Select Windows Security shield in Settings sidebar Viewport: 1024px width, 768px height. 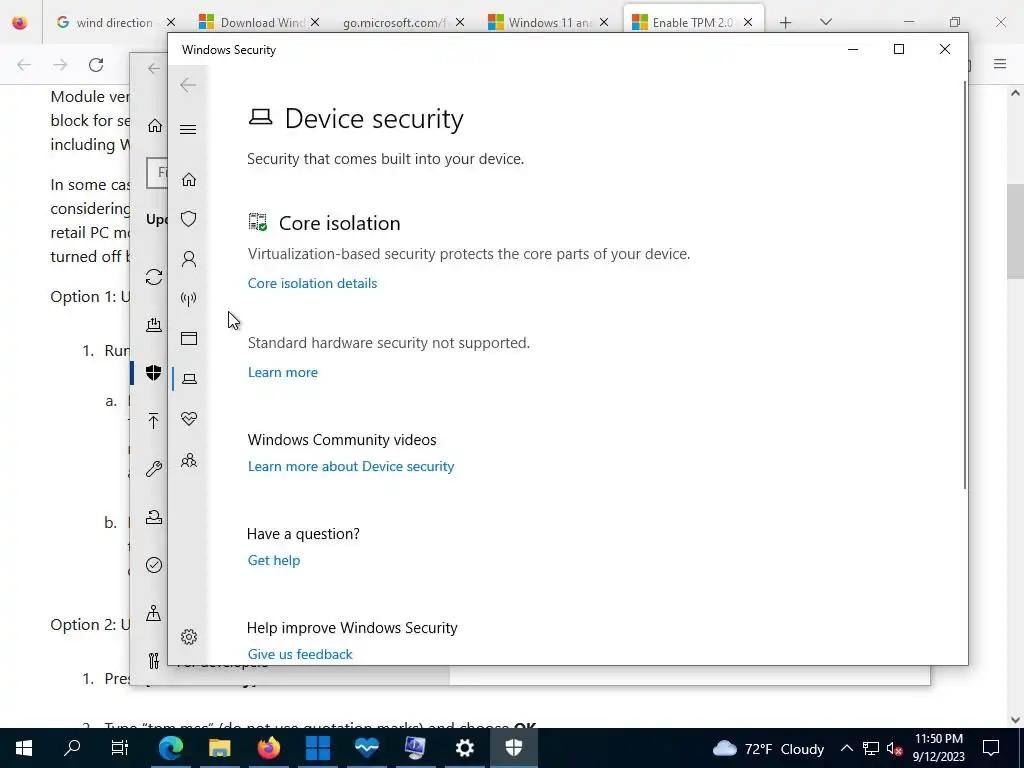click(153, 373)
